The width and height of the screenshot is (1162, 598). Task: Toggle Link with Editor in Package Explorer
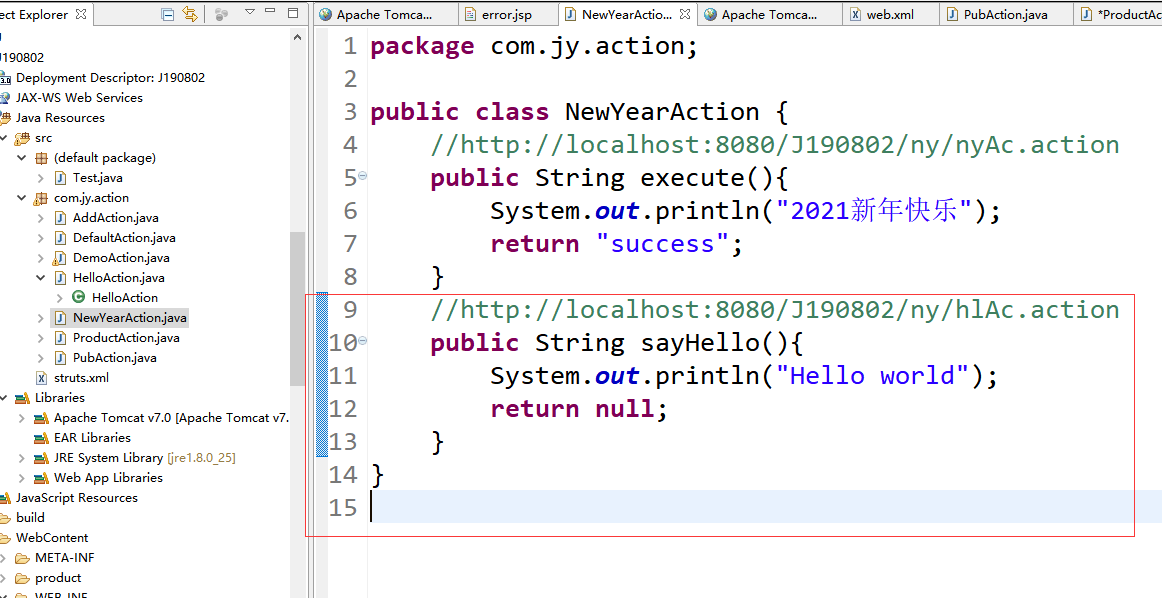(190, 14)
